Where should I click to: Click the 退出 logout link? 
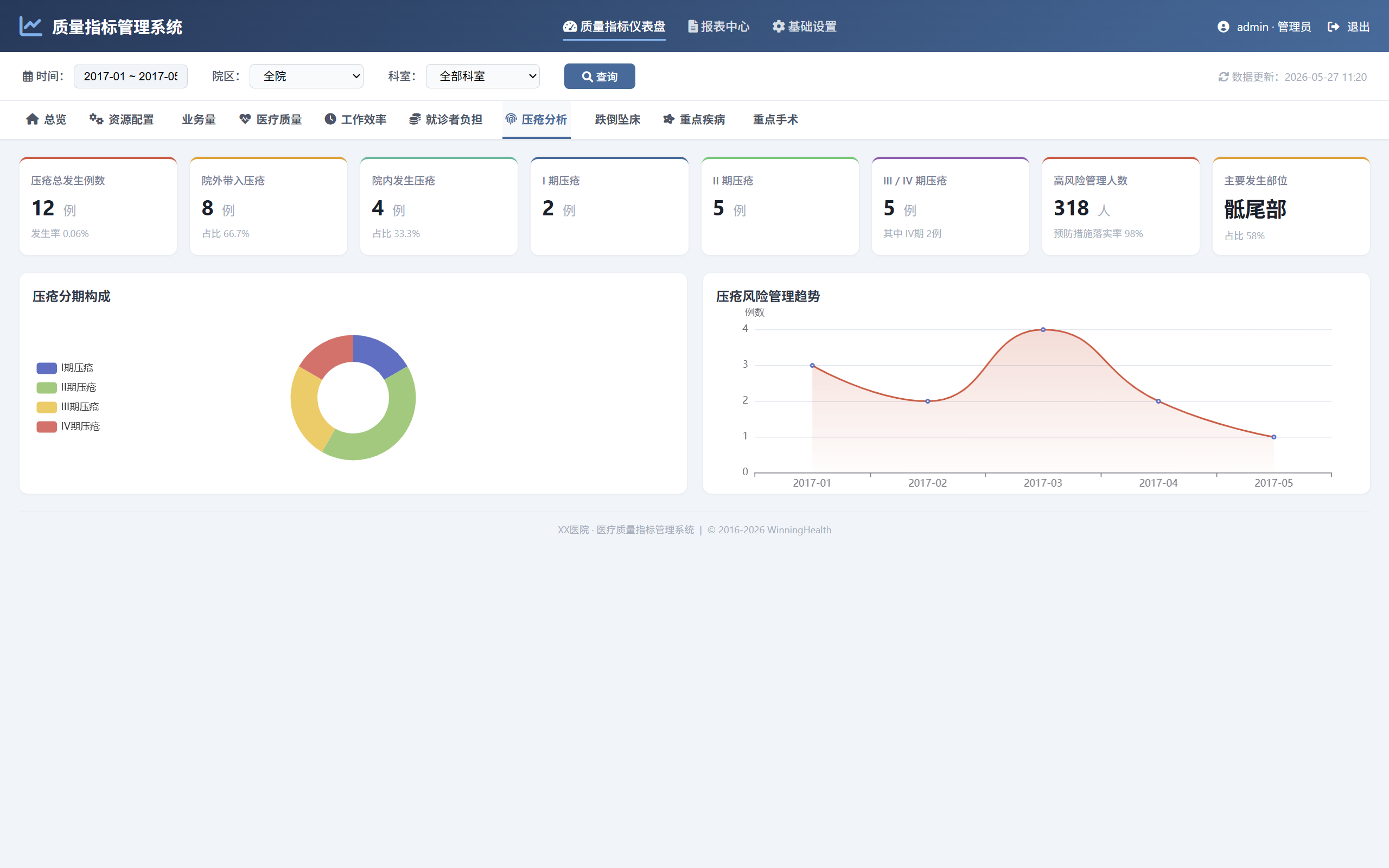tap(1349, 27)
